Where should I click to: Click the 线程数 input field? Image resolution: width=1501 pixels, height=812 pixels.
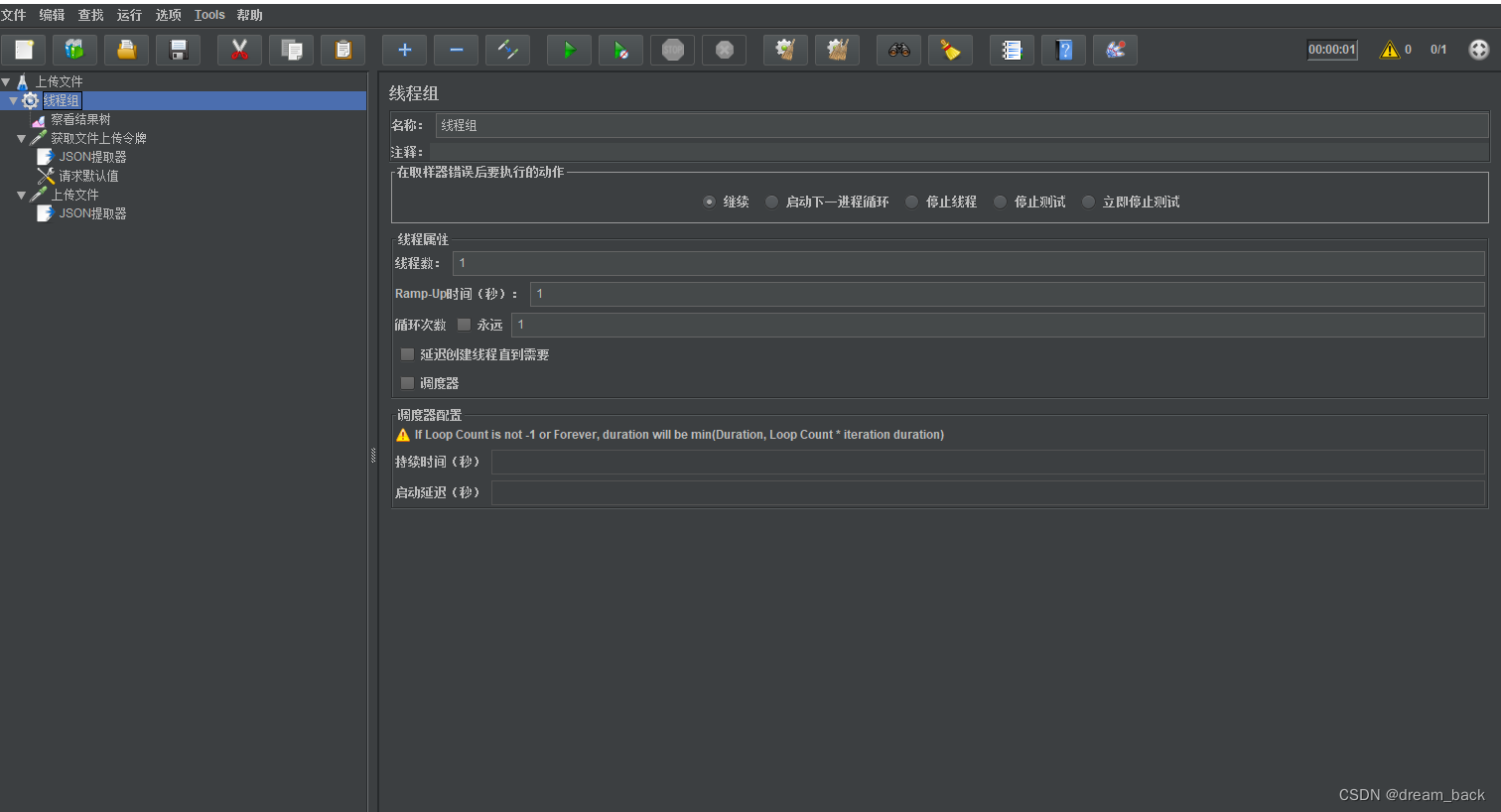click(968, 263)
